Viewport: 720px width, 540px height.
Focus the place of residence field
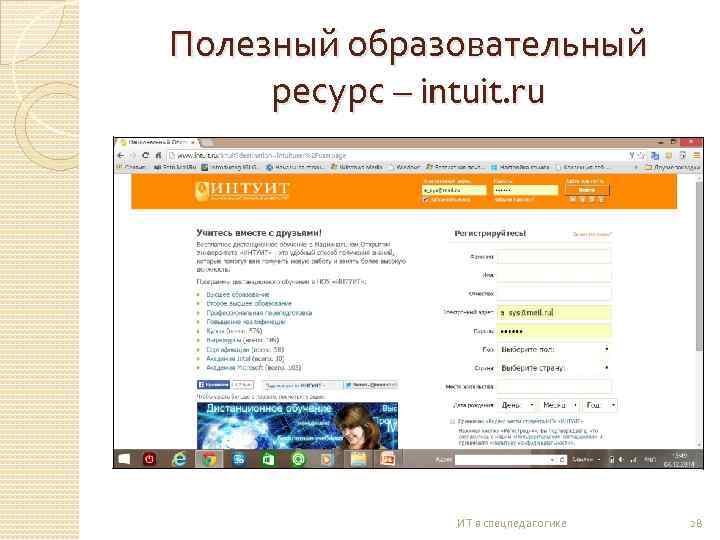tap(554, 387)
